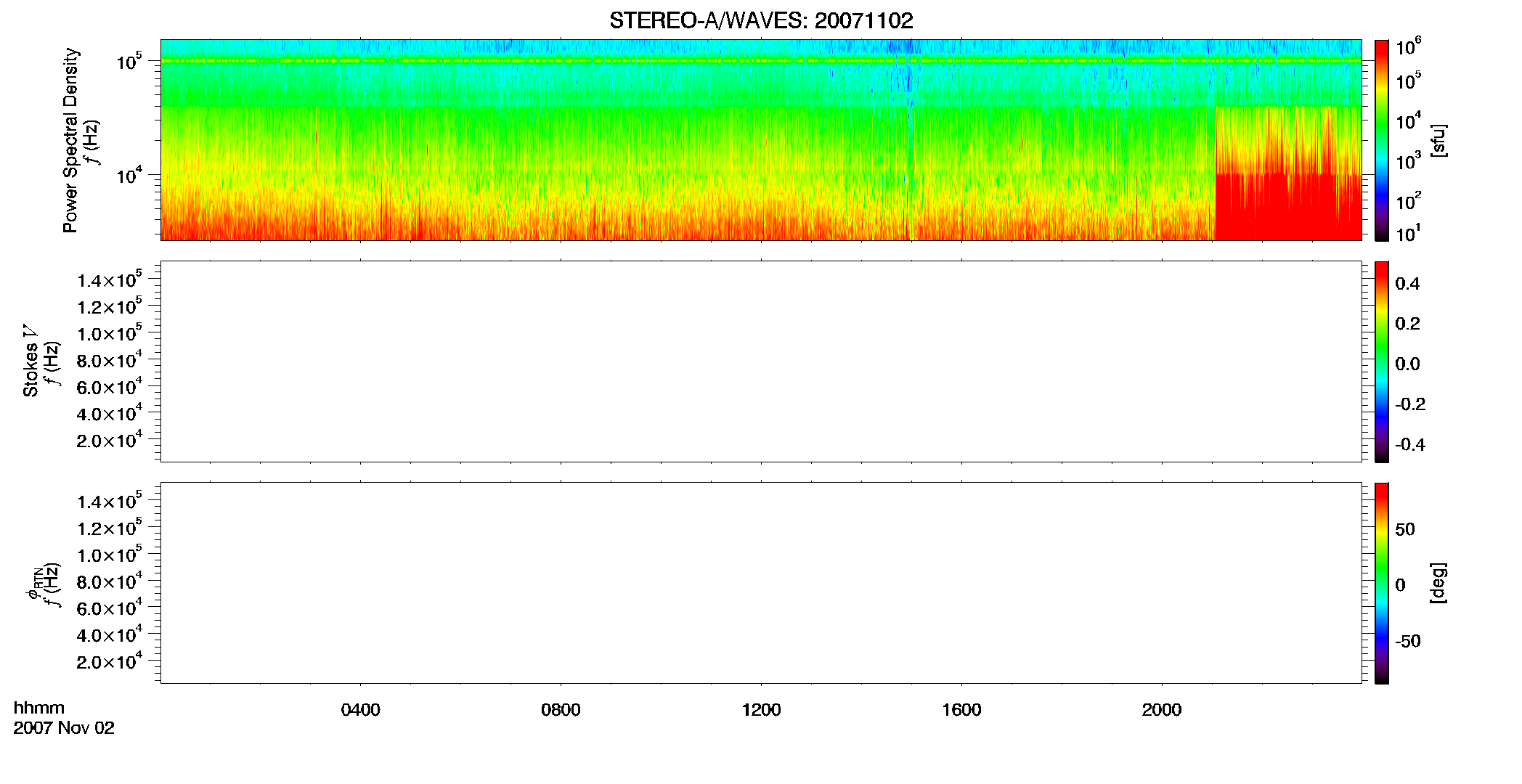Image resolution: width=1522 pixels, height=784 pixels.
Task: Select the 1200 time axis label
Action: (x=761, y=710)
